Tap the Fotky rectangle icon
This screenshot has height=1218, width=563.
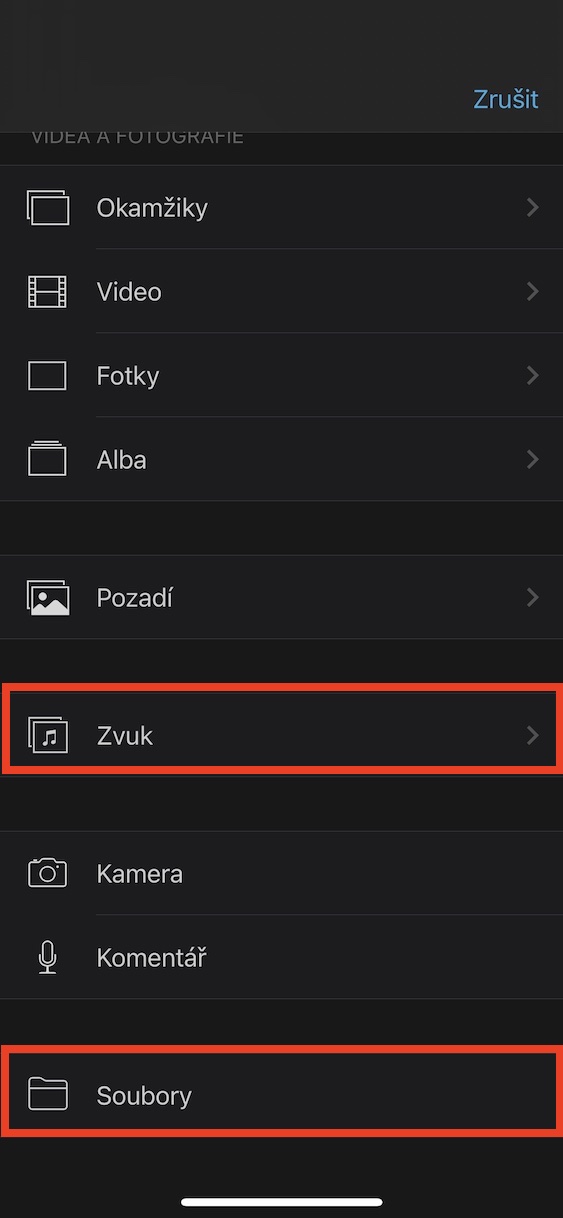tap(47, 376)
